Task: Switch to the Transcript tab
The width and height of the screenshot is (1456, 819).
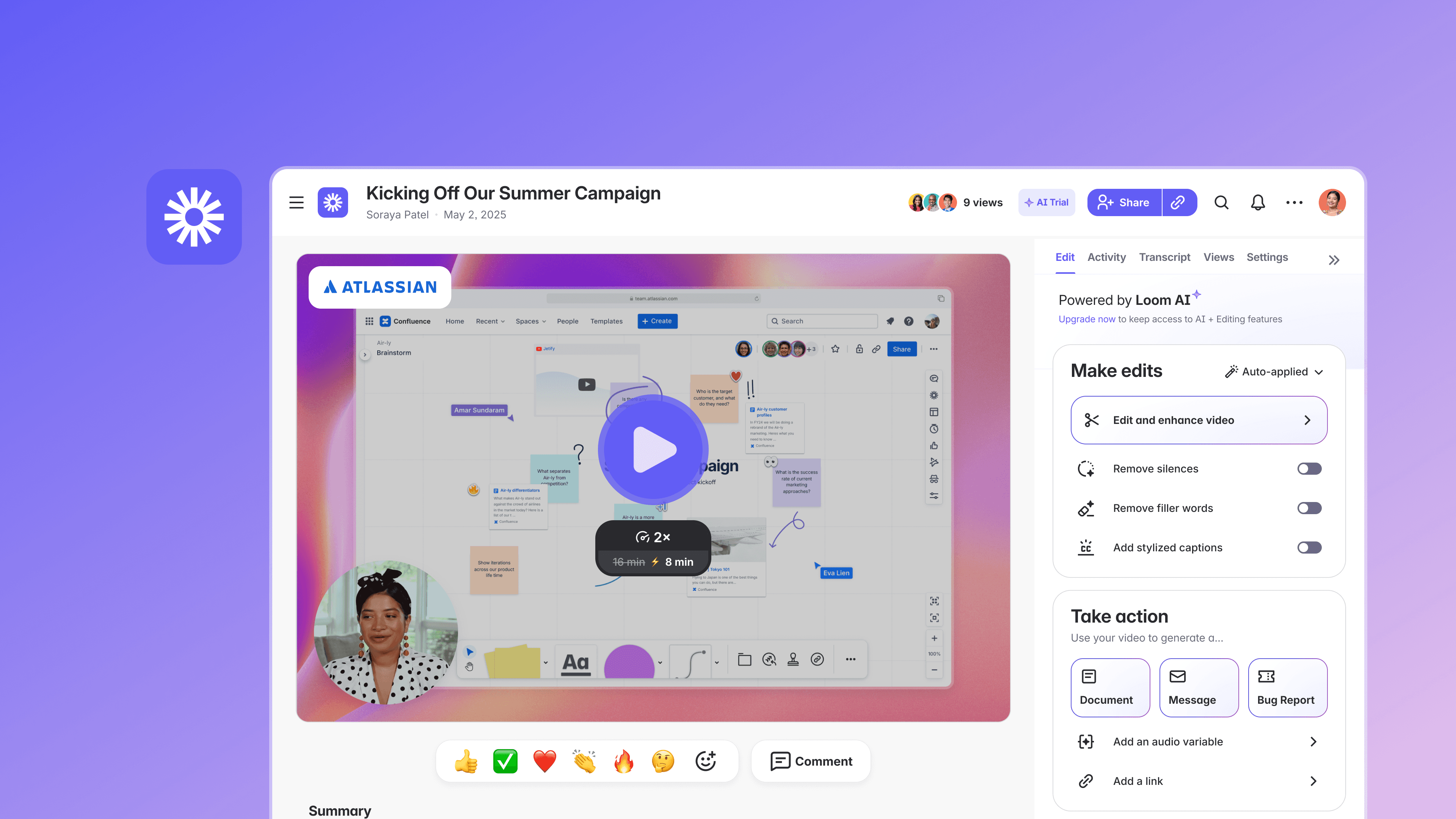Action: tap(1164, 257)
